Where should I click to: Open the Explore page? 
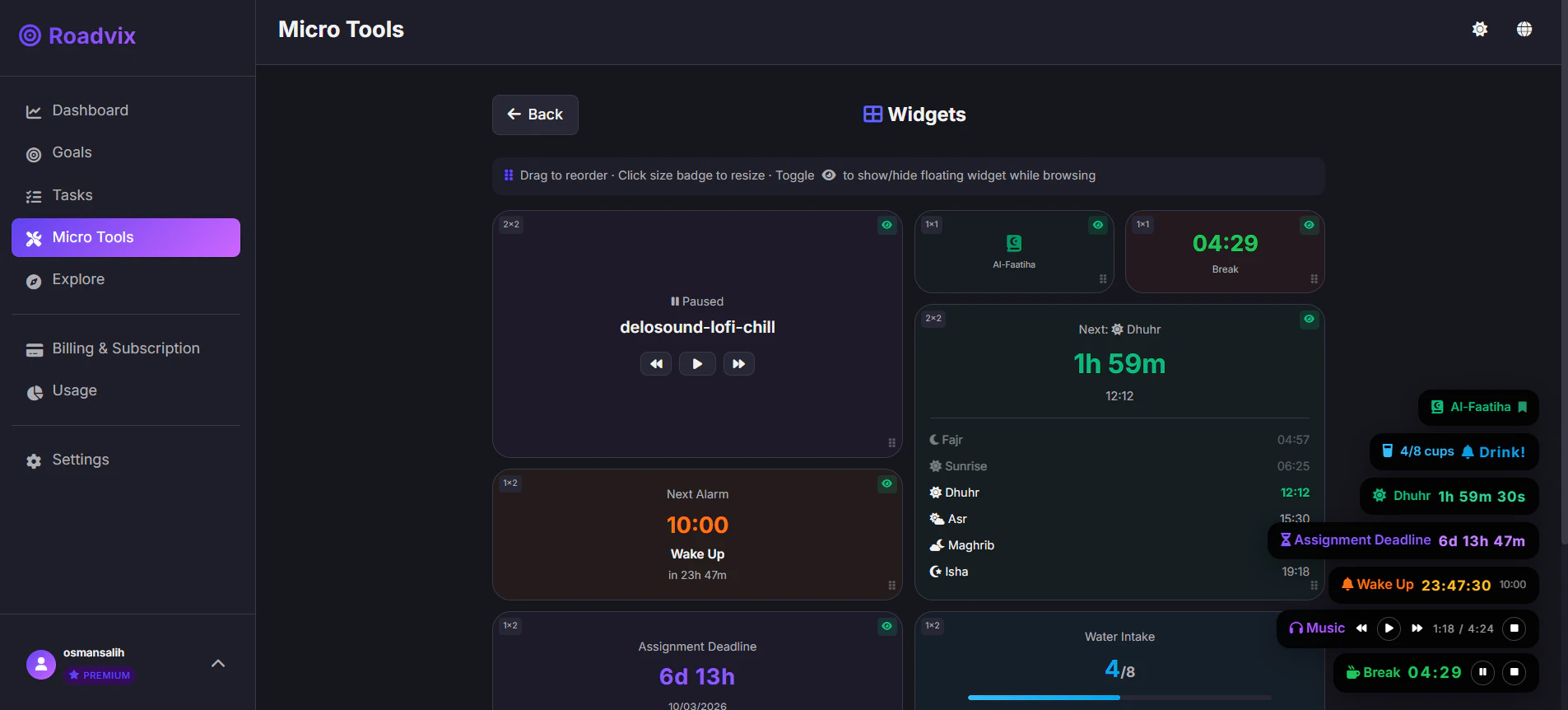point(126,279)
